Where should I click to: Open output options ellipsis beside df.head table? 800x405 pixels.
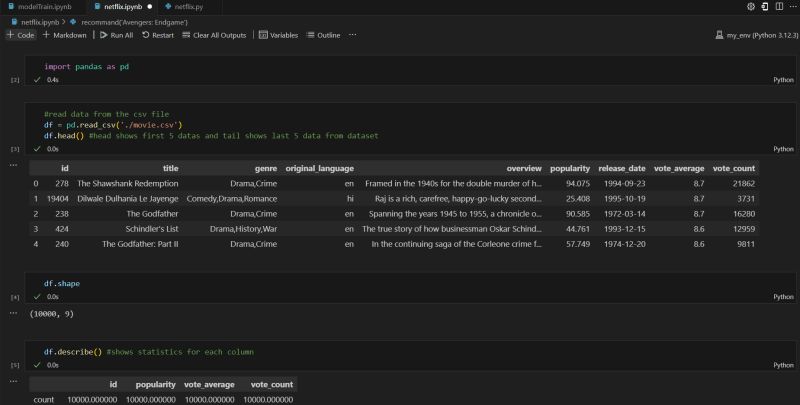[13, 166]
